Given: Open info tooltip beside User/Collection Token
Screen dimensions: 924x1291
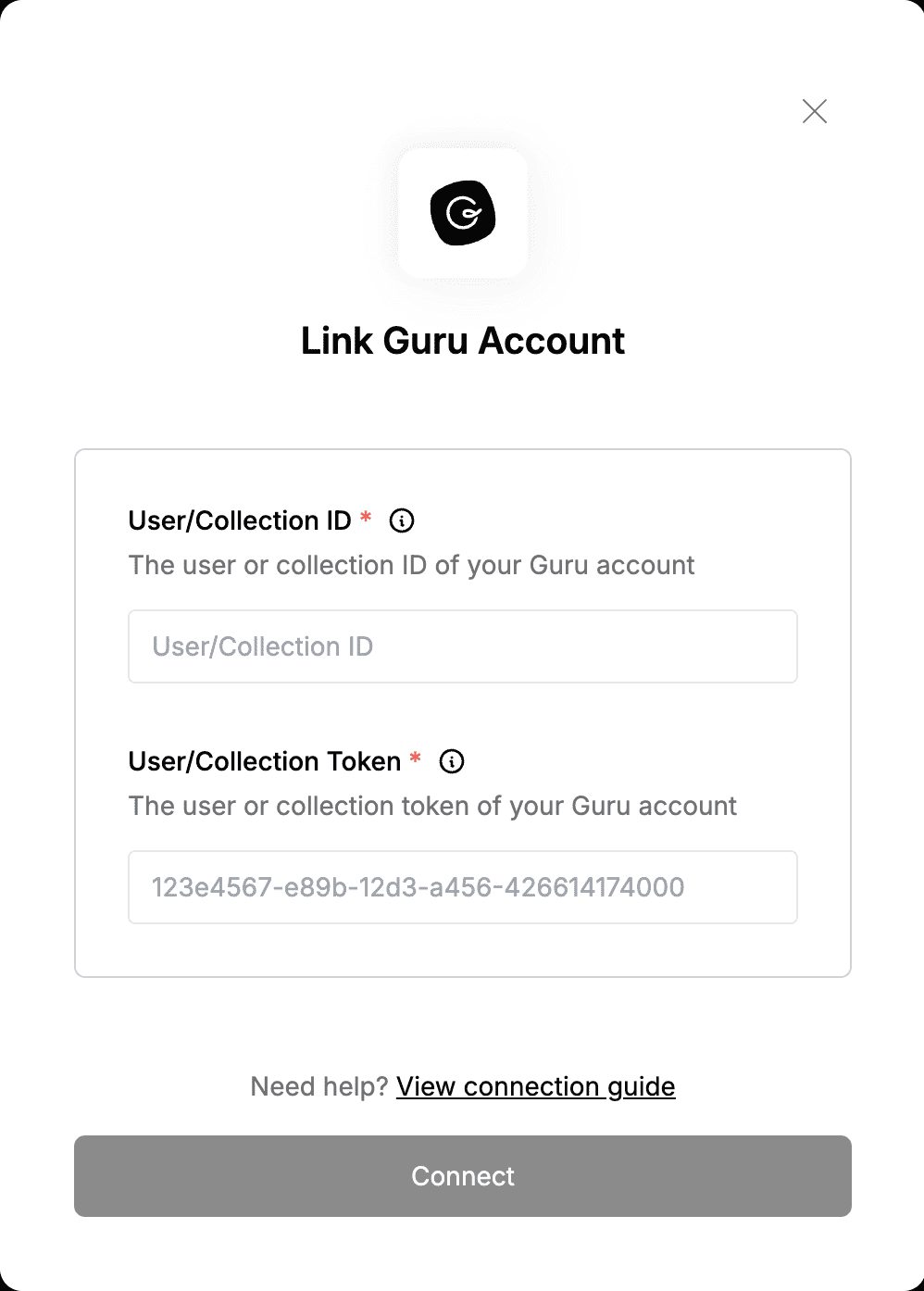Looking at the screenshot, I should click(x=452, y=761).
